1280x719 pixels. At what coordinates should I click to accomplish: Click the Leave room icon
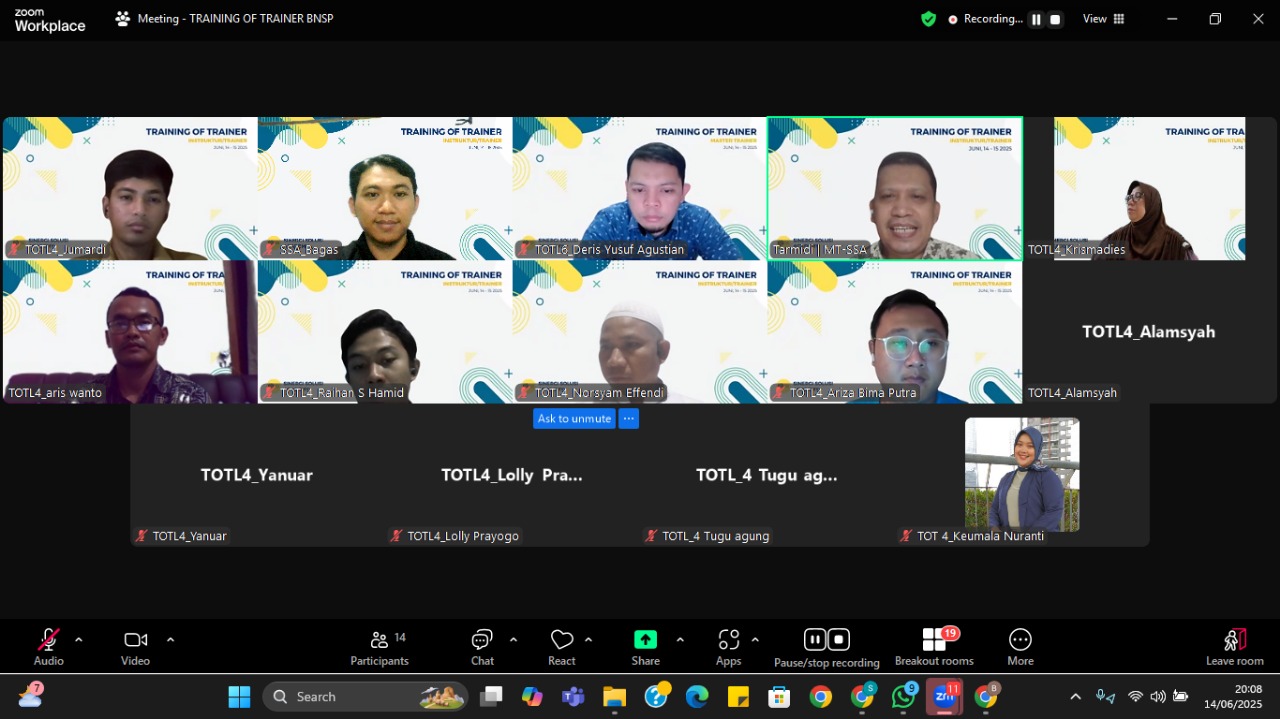point(1235,640)
